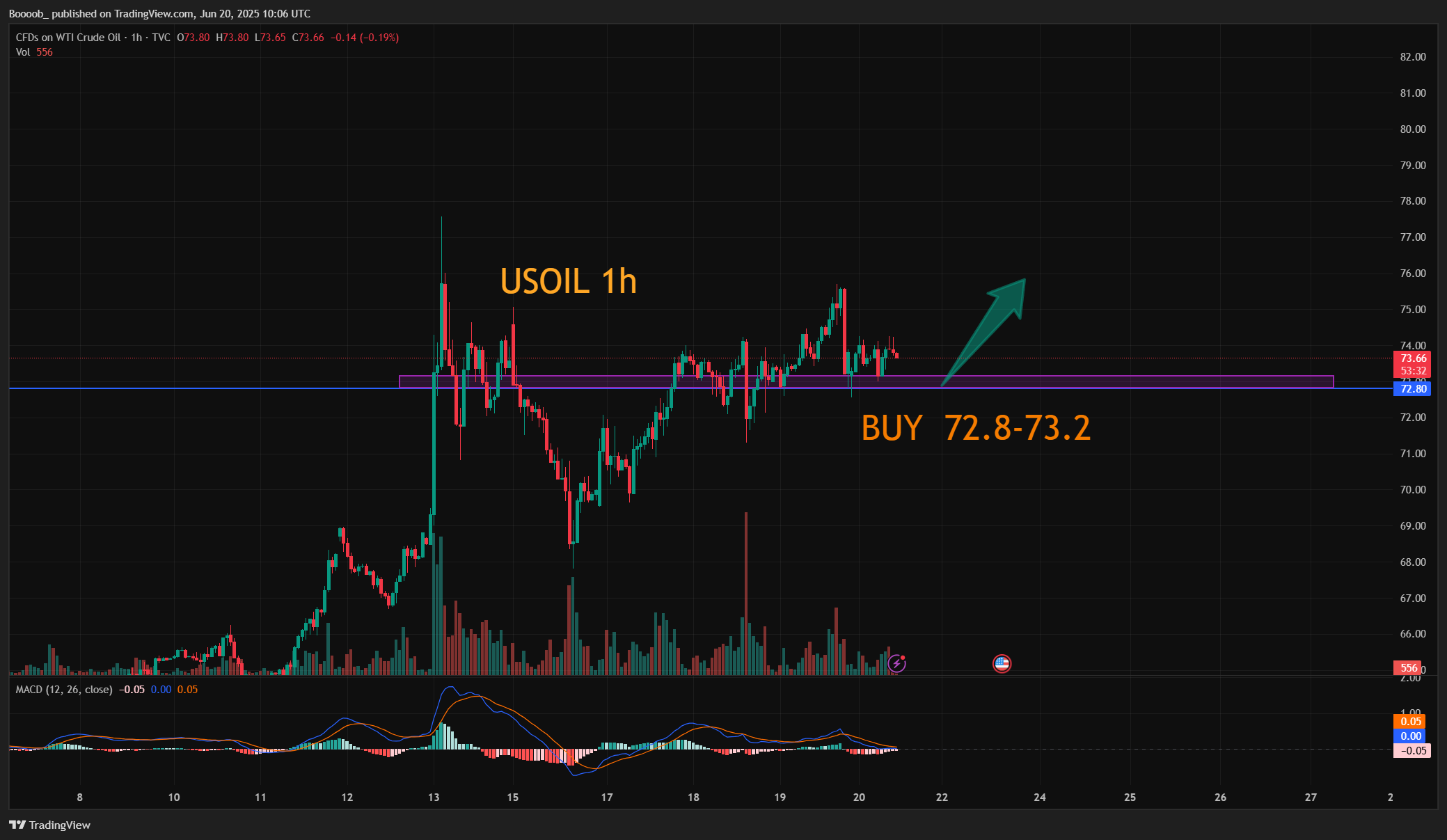Click the US flag economic event icon
The height and width of the screenshot is (840, 1447).
click(1002, 663)
